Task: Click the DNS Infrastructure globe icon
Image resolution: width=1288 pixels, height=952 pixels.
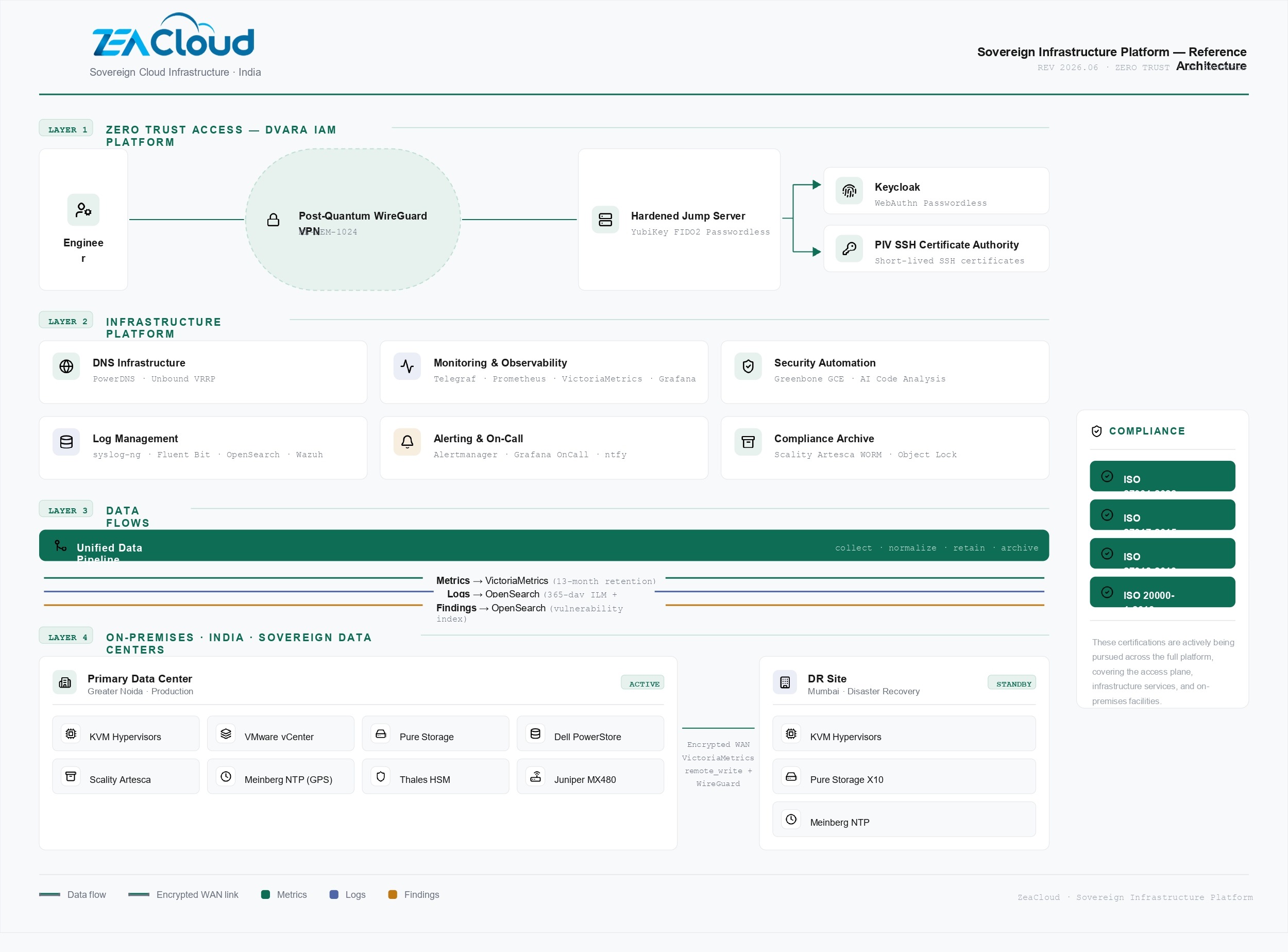Action: point(66,366)
